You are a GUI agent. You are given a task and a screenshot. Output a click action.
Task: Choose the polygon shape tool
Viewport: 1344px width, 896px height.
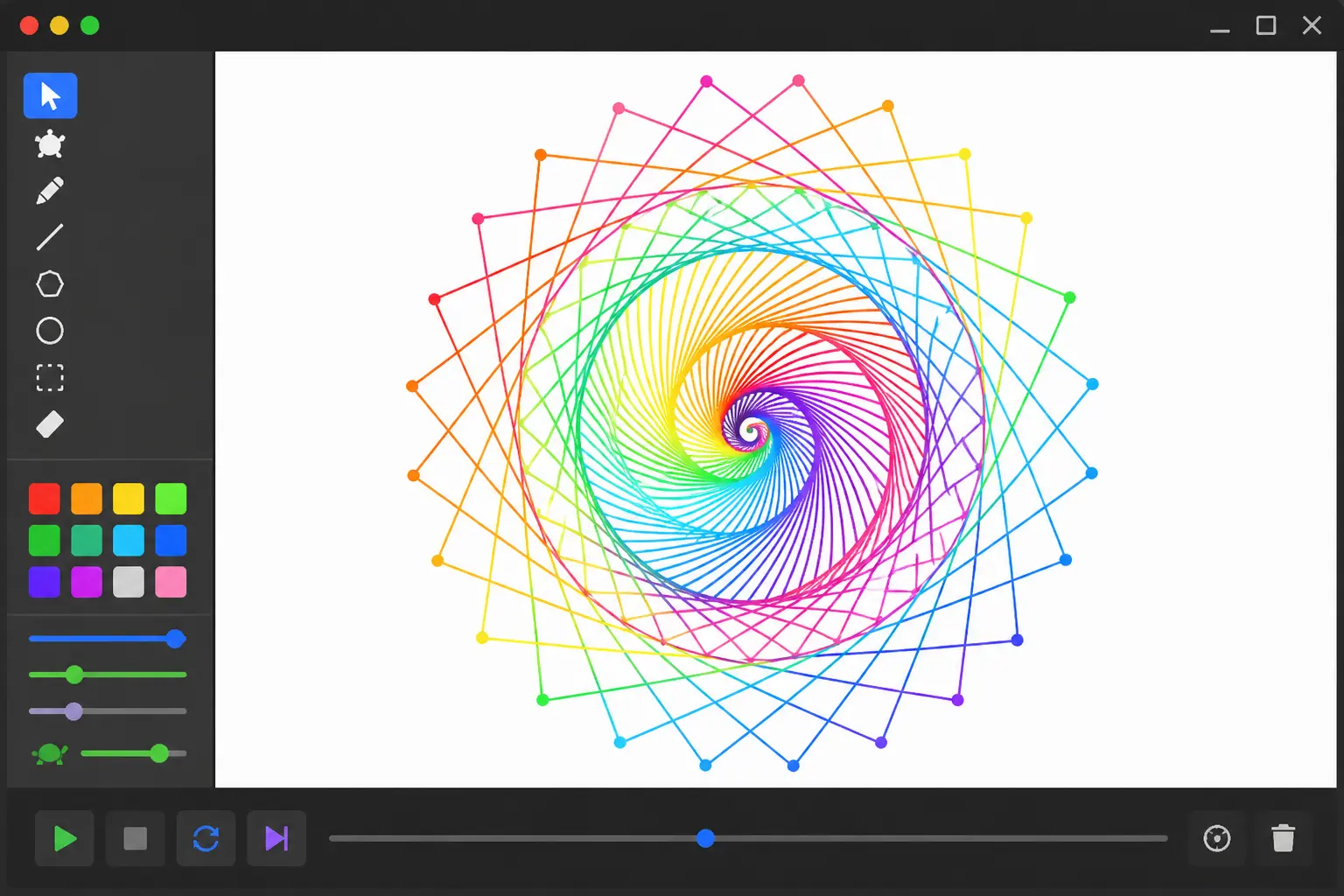tap(50, 284)
